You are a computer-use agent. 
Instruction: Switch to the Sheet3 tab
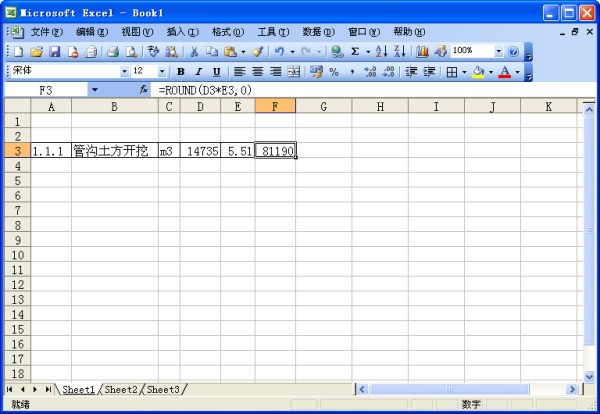coord(163,390)
